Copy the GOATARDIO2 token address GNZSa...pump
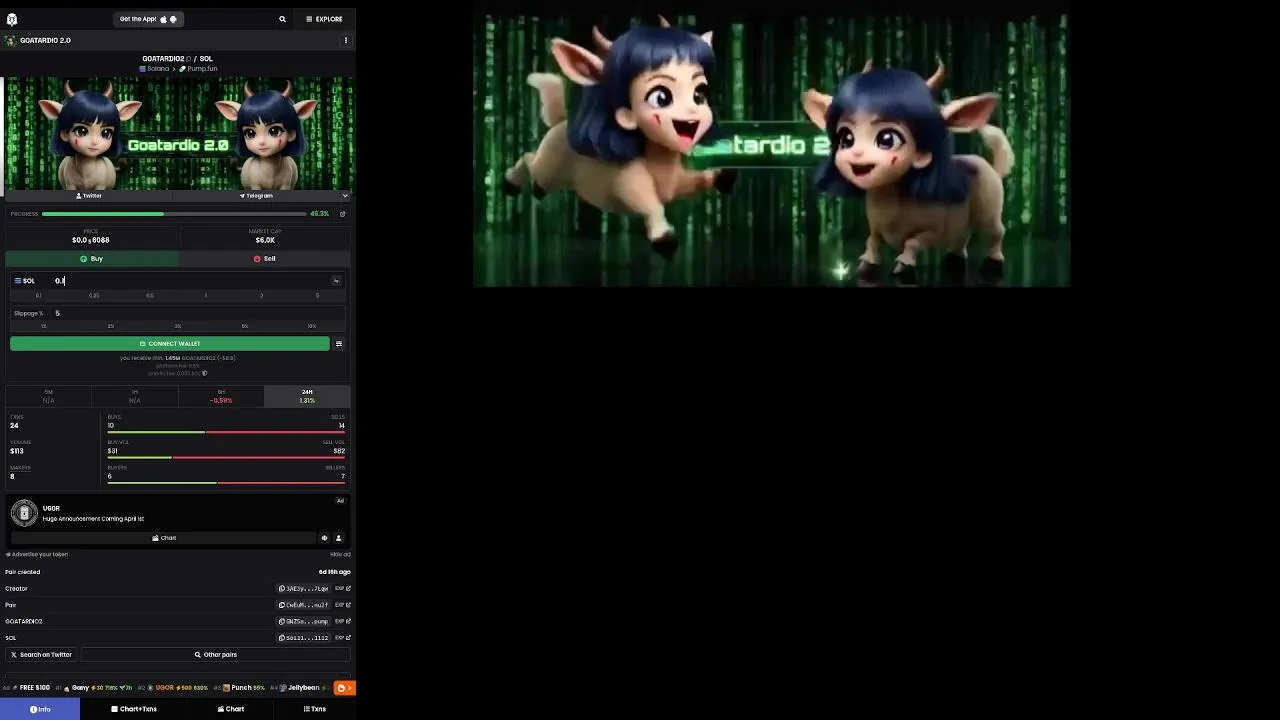This screenshot has width=1280, height=720. 304,622
